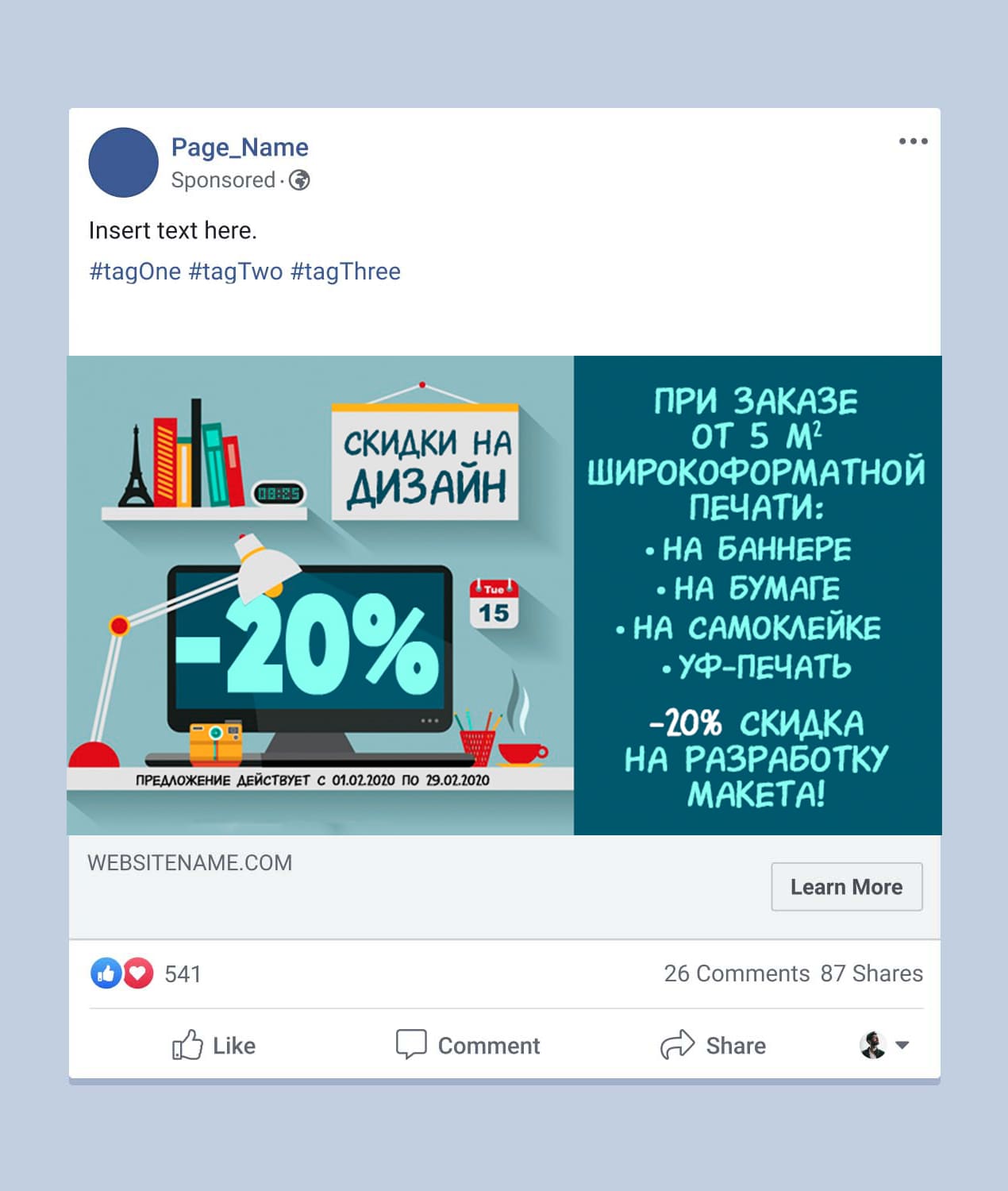
Task: Click the blue thumbs-up reaction icon
Action: (x=106, y=973)
